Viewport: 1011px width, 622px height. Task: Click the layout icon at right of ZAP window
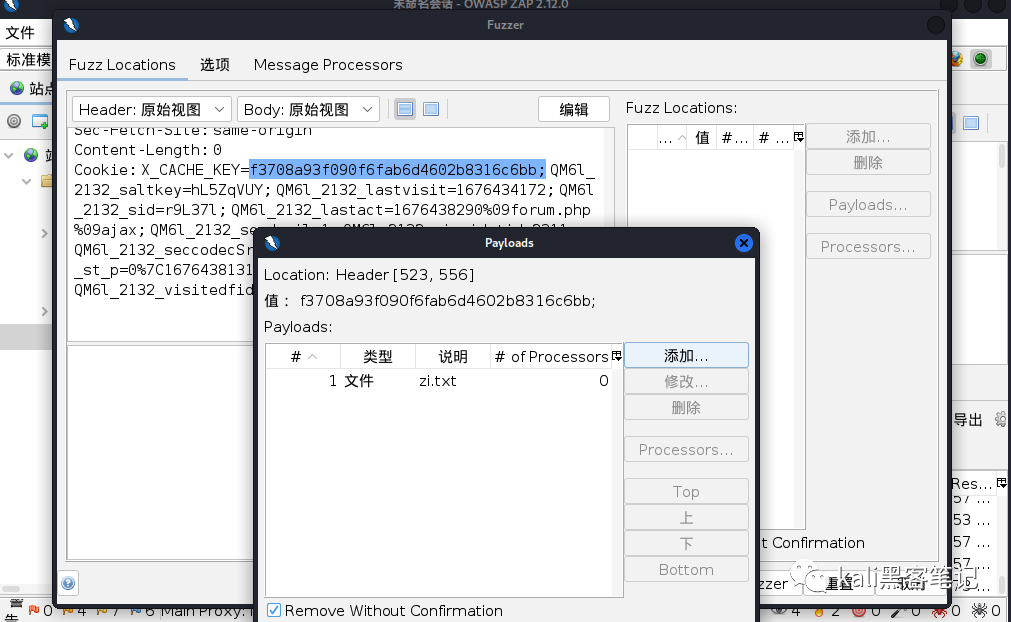click(x=971, y=122)
